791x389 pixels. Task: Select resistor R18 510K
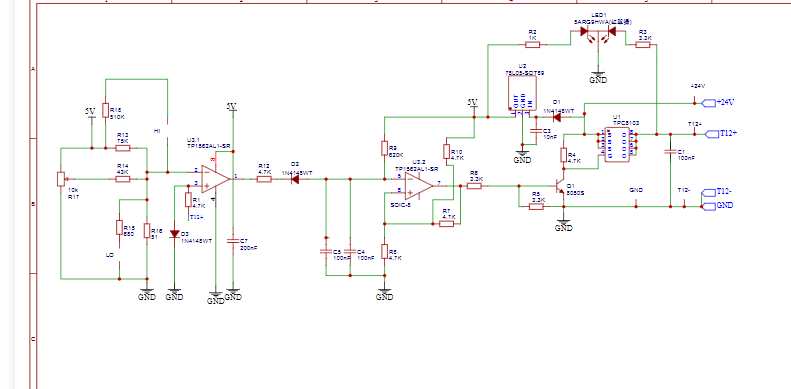pos(105,110)
